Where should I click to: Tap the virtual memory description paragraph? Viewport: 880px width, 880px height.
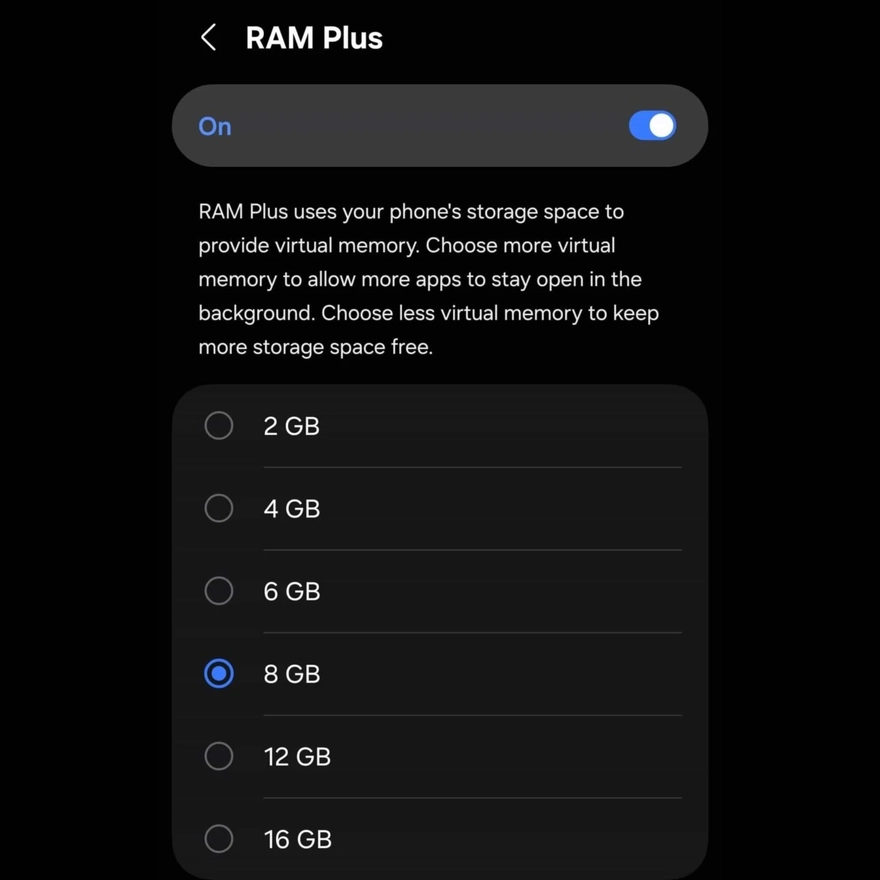tap(428, 280)
